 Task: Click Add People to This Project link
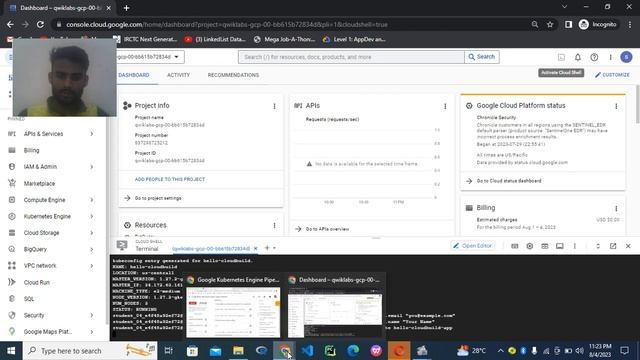pos(170,179)
